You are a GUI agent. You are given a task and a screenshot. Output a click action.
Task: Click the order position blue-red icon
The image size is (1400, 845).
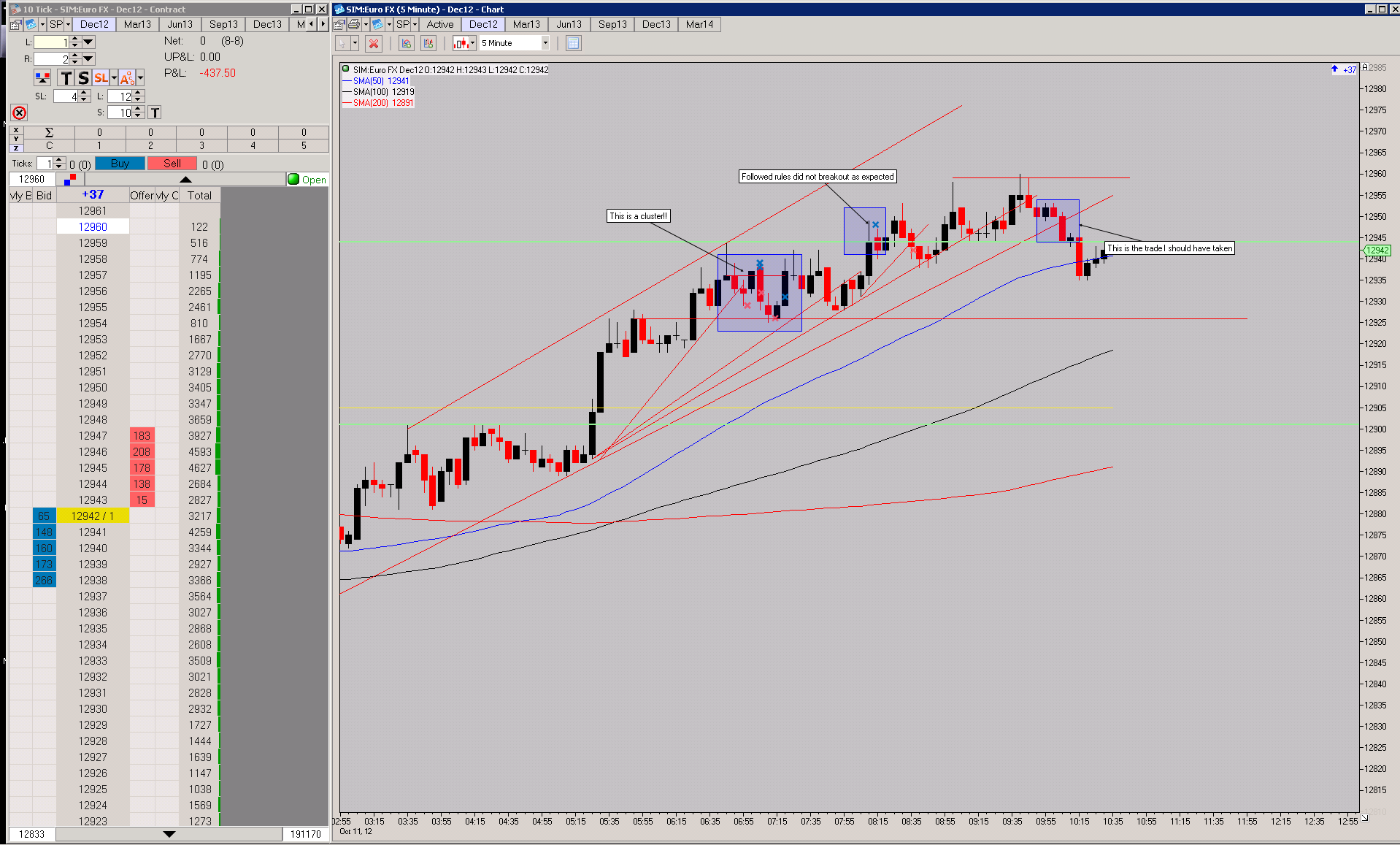click(x=43, y=77)
